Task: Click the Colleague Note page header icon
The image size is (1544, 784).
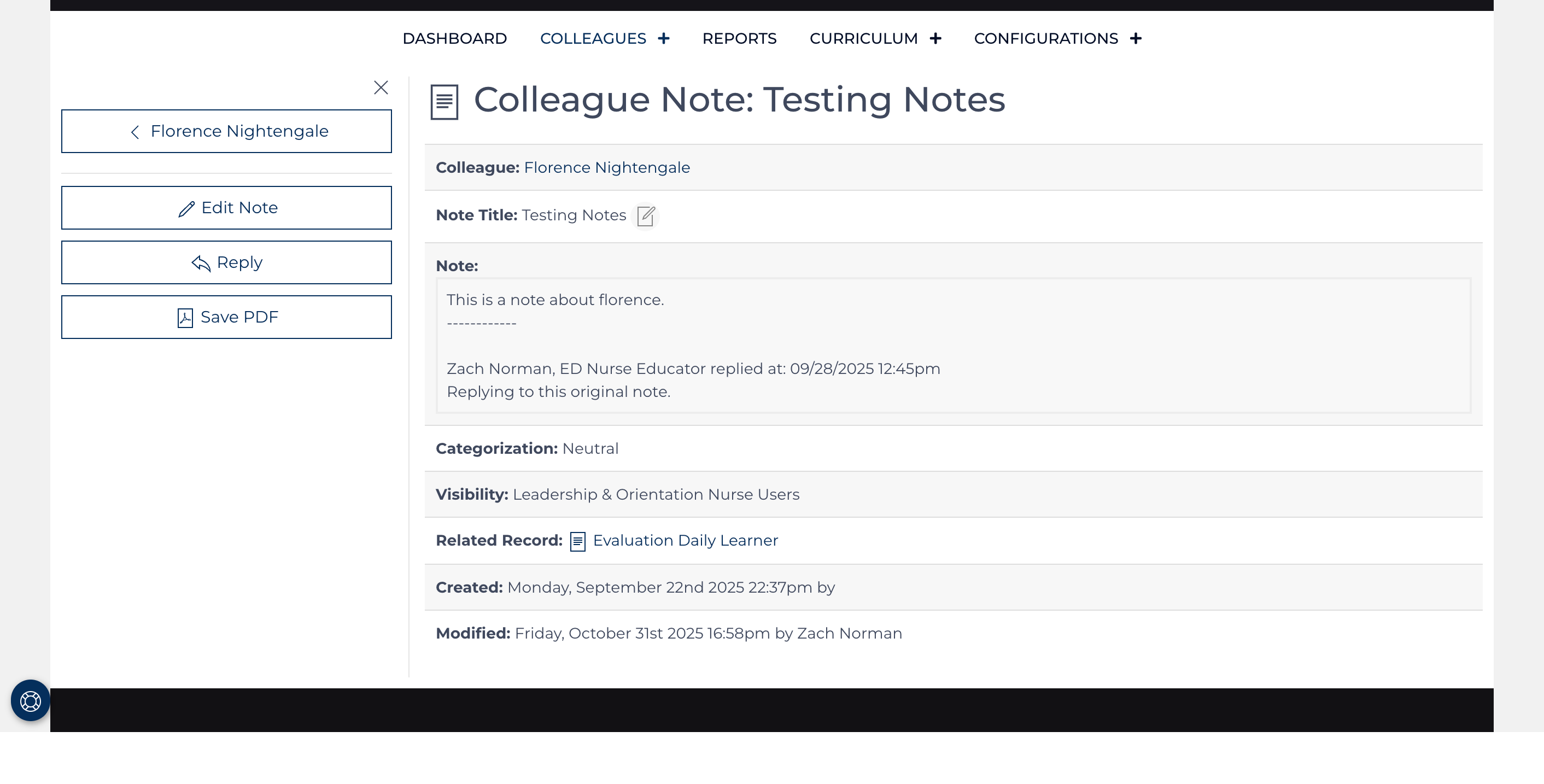Action: point(444,102)
